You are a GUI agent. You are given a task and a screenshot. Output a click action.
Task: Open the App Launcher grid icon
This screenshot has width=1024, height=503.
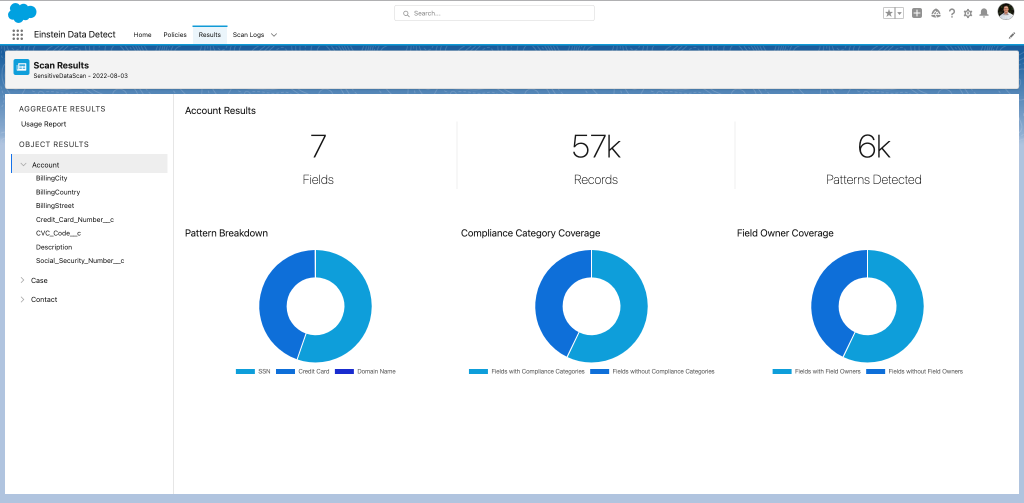click(x=18, y=35)
